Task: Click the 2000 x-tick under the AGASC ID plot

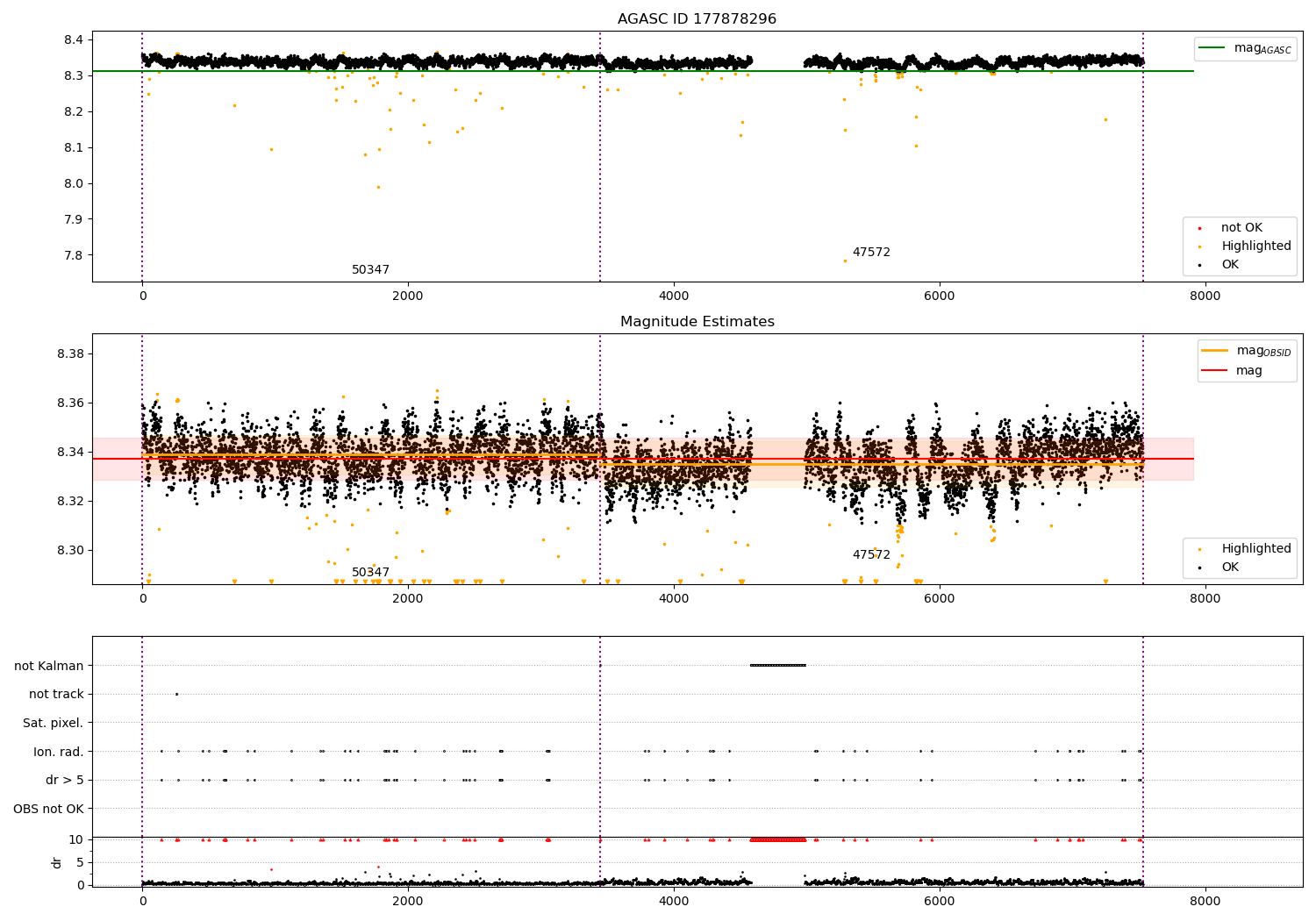Action: (x=408, y=296)
